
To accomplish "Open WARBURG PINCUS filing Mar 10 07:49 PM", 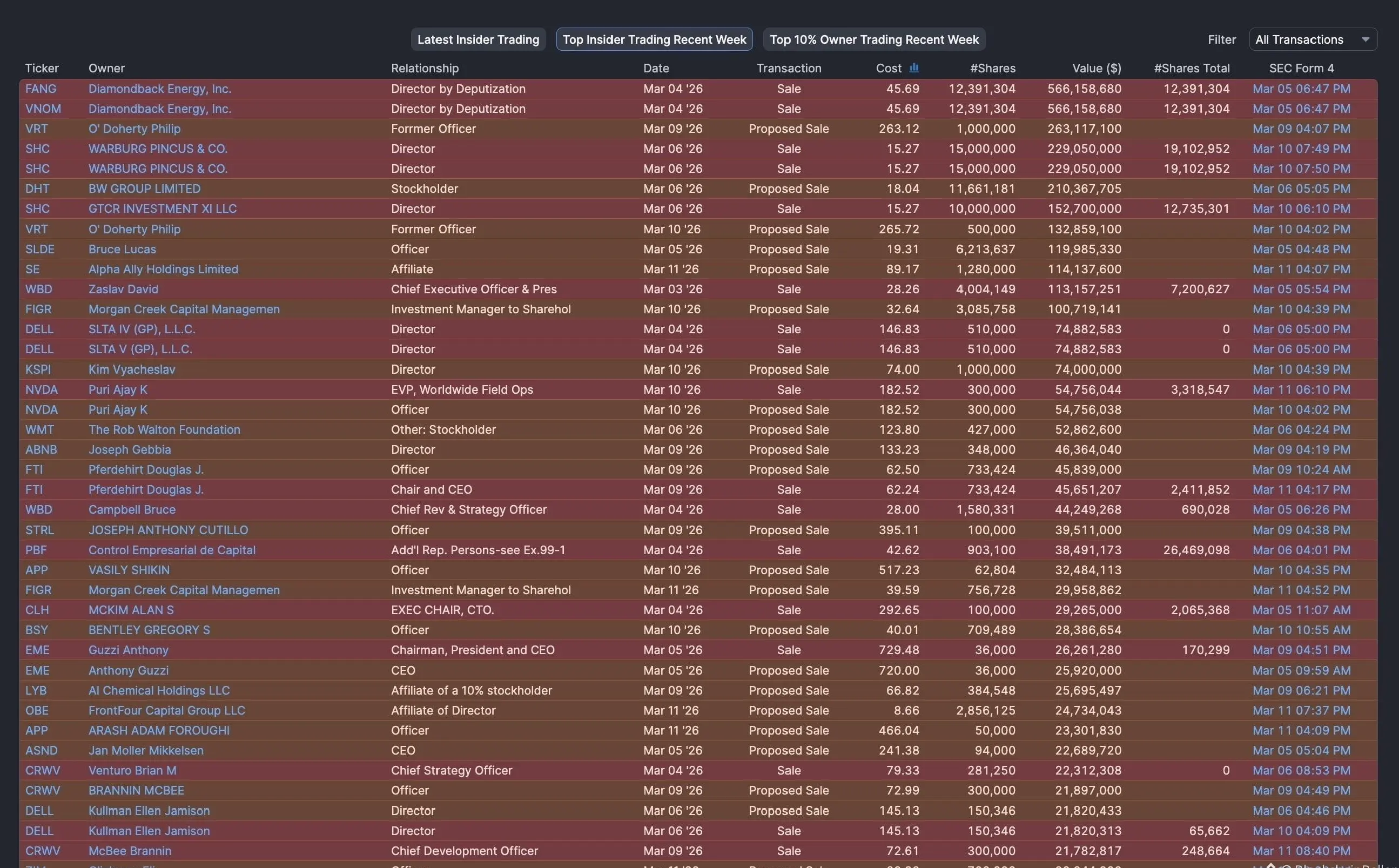I will [1301, 149].
